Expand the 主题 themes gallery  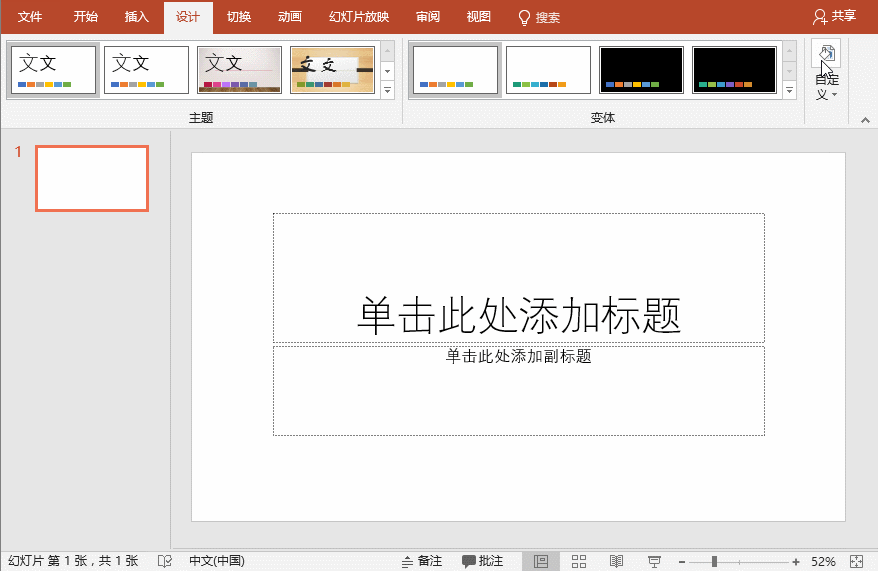pyautogui.click(x=388, y=91)
